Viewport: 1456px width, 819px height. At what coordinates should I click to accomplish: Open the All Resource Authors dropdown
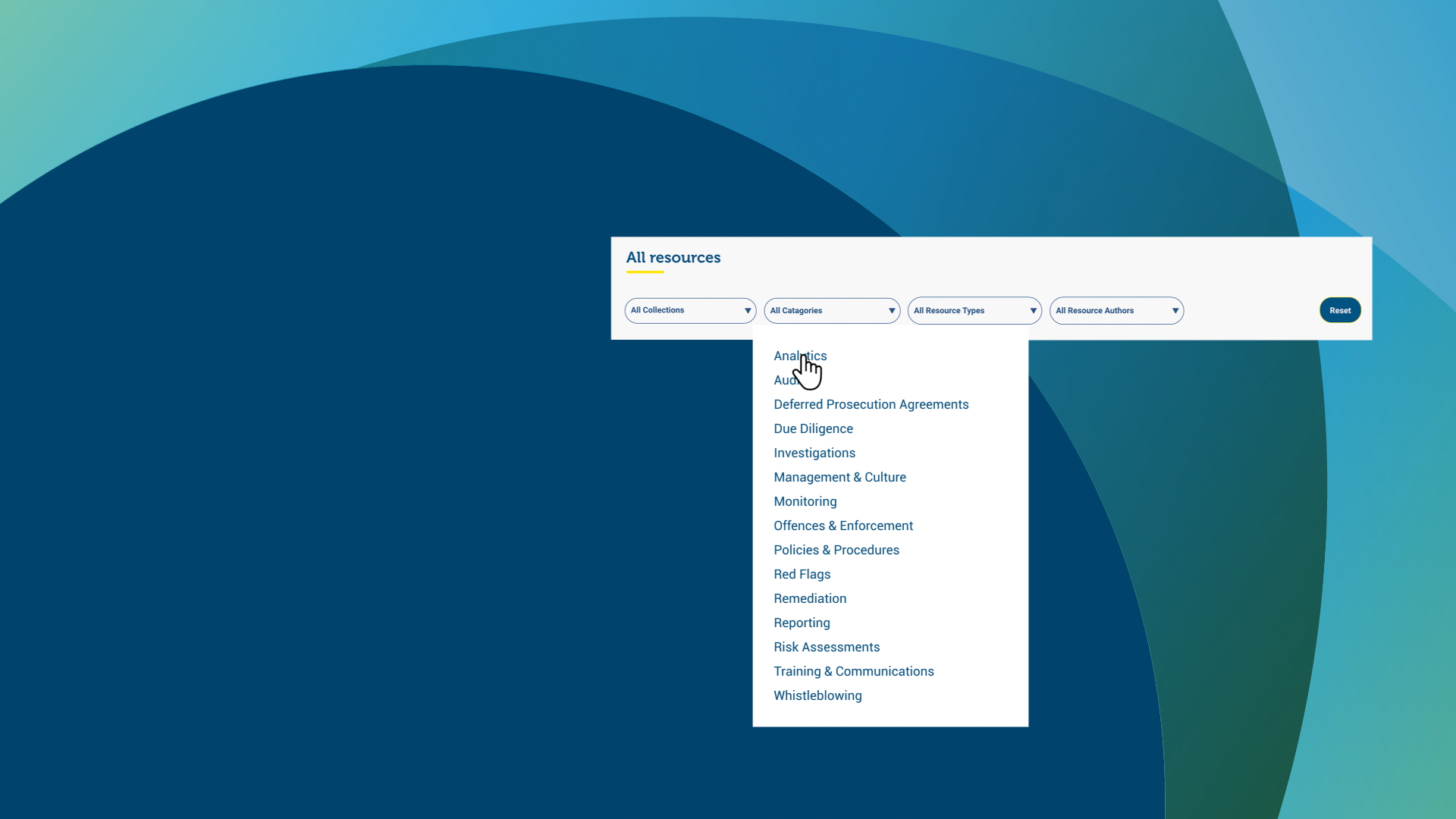click(x=1116, y=311)
